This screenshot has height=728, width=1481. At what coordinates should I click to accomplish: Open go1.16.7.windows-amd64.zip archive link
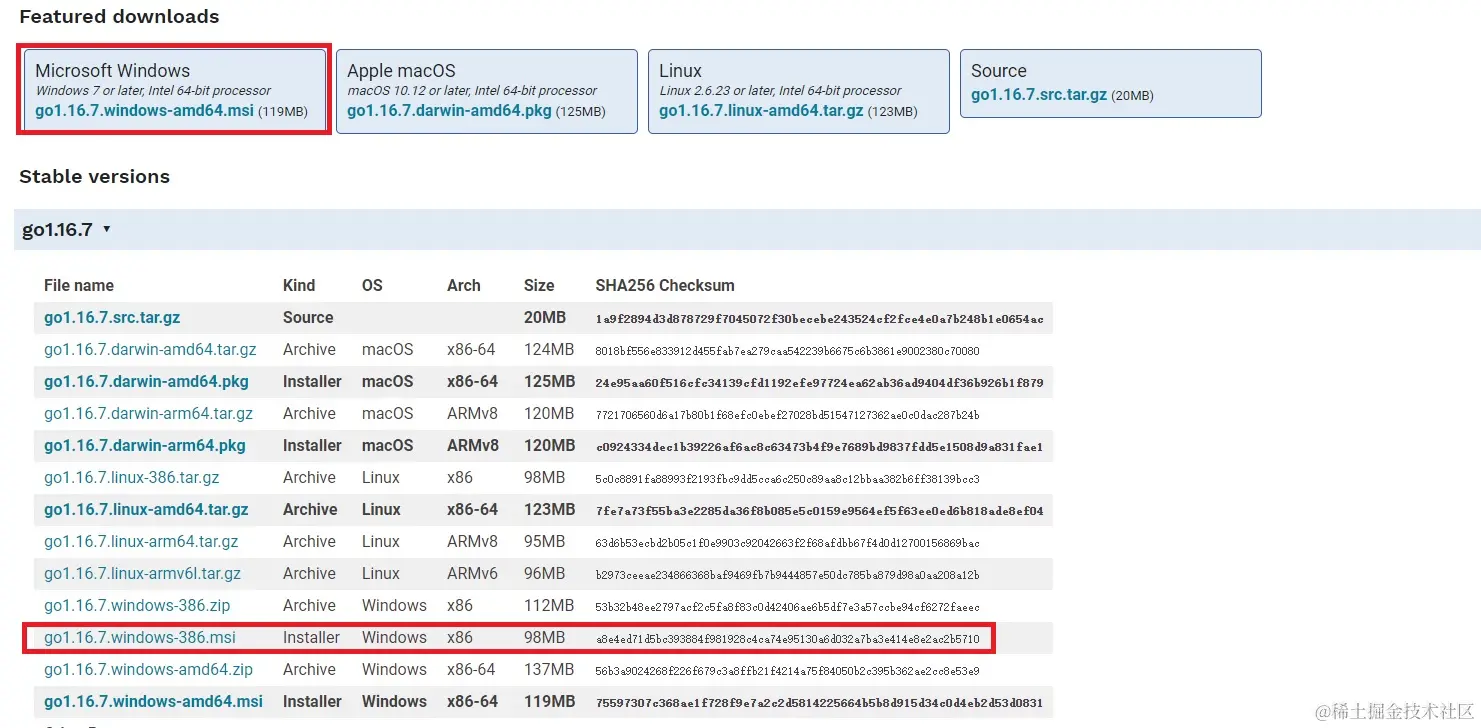pyautogui.click(x=148, y=669)
